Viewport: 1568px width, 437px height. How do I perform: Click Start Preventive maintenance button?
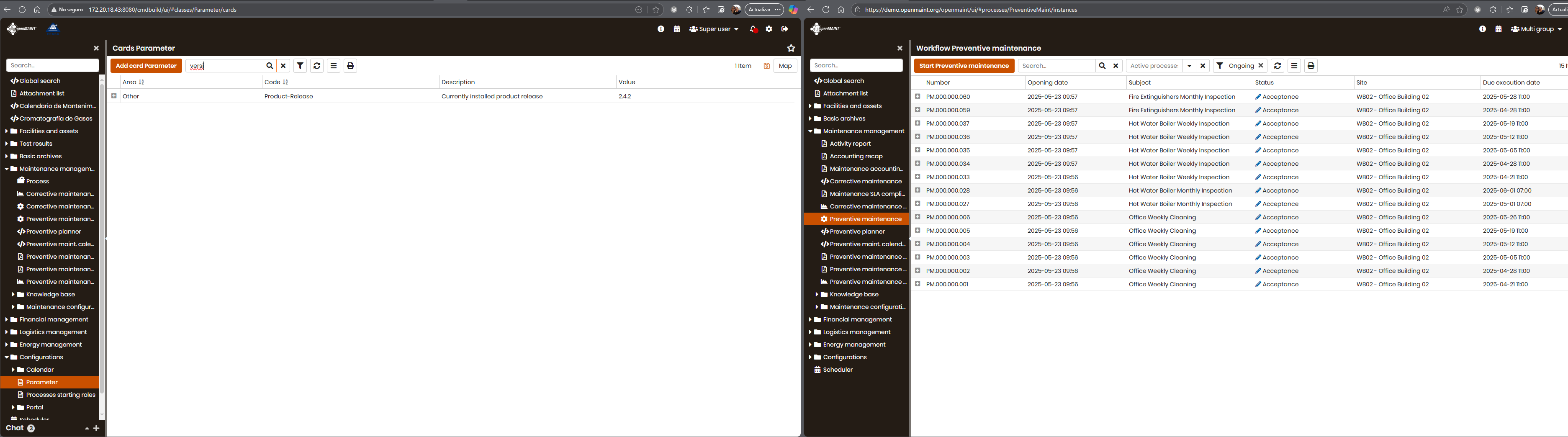pyautogui.click(x=964, y=66)
